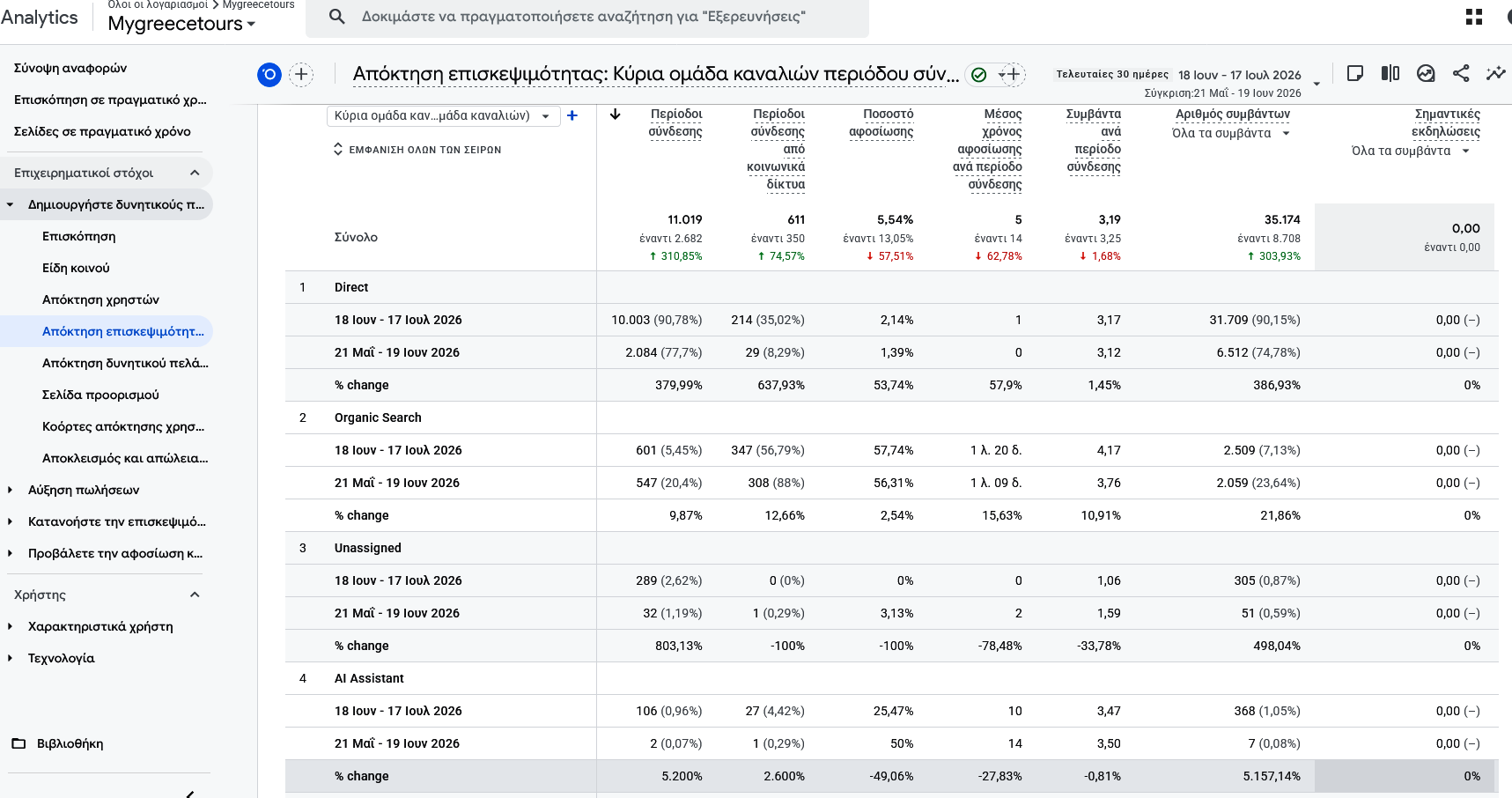
Task: Click the green check report status icon
Action: tap(978, 75)
